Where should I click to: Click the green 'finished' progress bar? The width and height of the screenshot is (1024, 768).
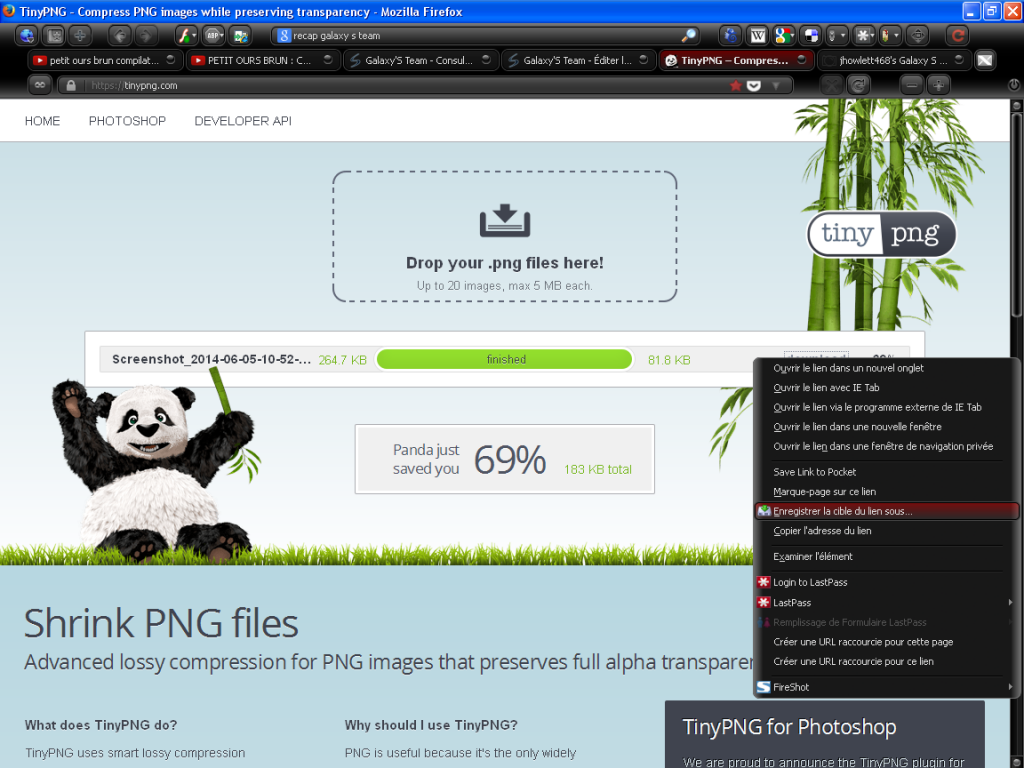pos(505,359)
